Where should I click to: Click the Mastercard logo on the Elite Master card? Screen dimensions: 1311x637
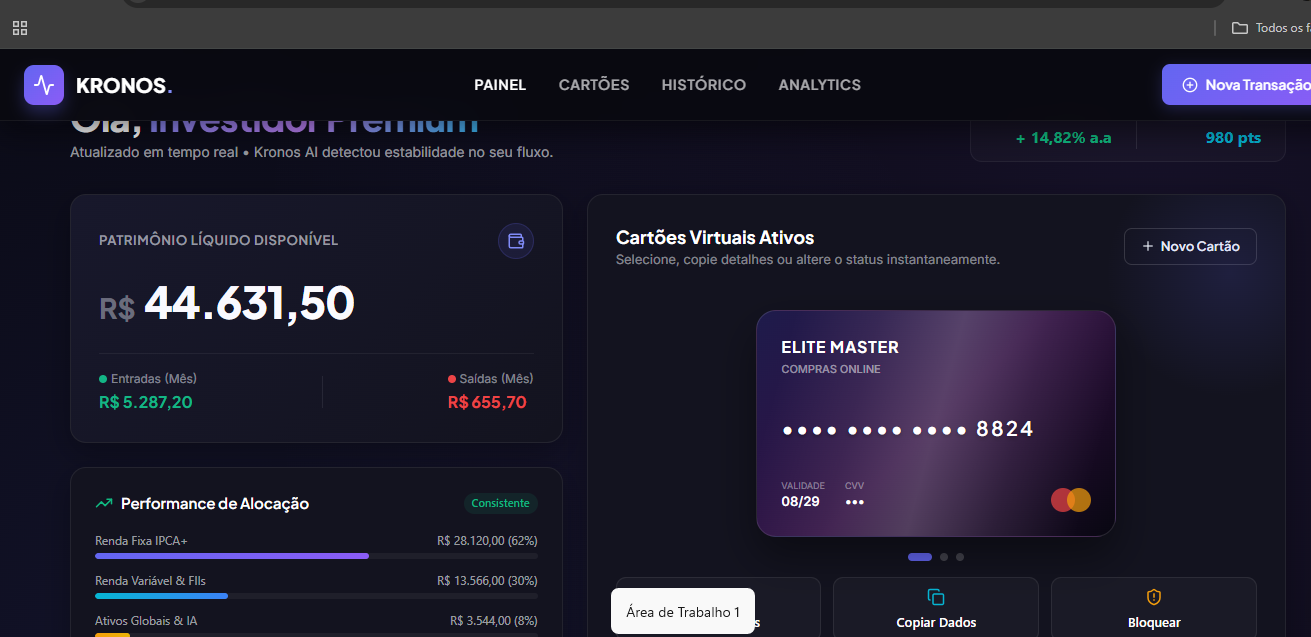coord(1071,500)
